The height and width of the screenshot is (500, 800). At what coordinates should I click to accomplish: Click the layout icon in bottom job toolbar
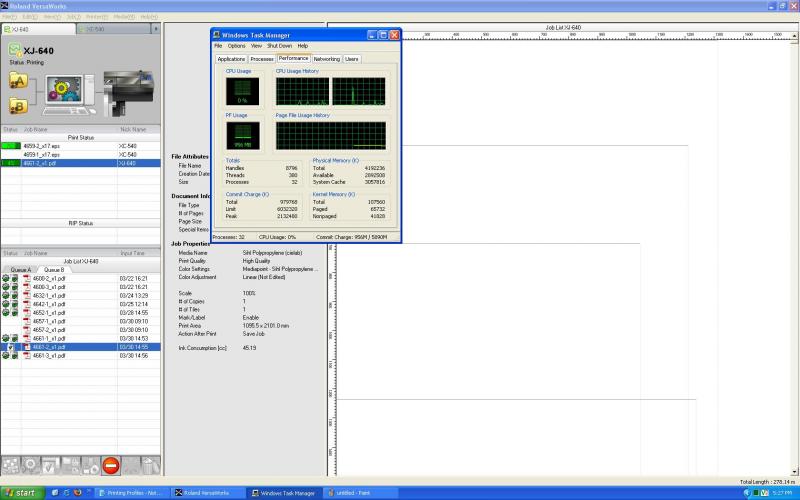[11, 465]
